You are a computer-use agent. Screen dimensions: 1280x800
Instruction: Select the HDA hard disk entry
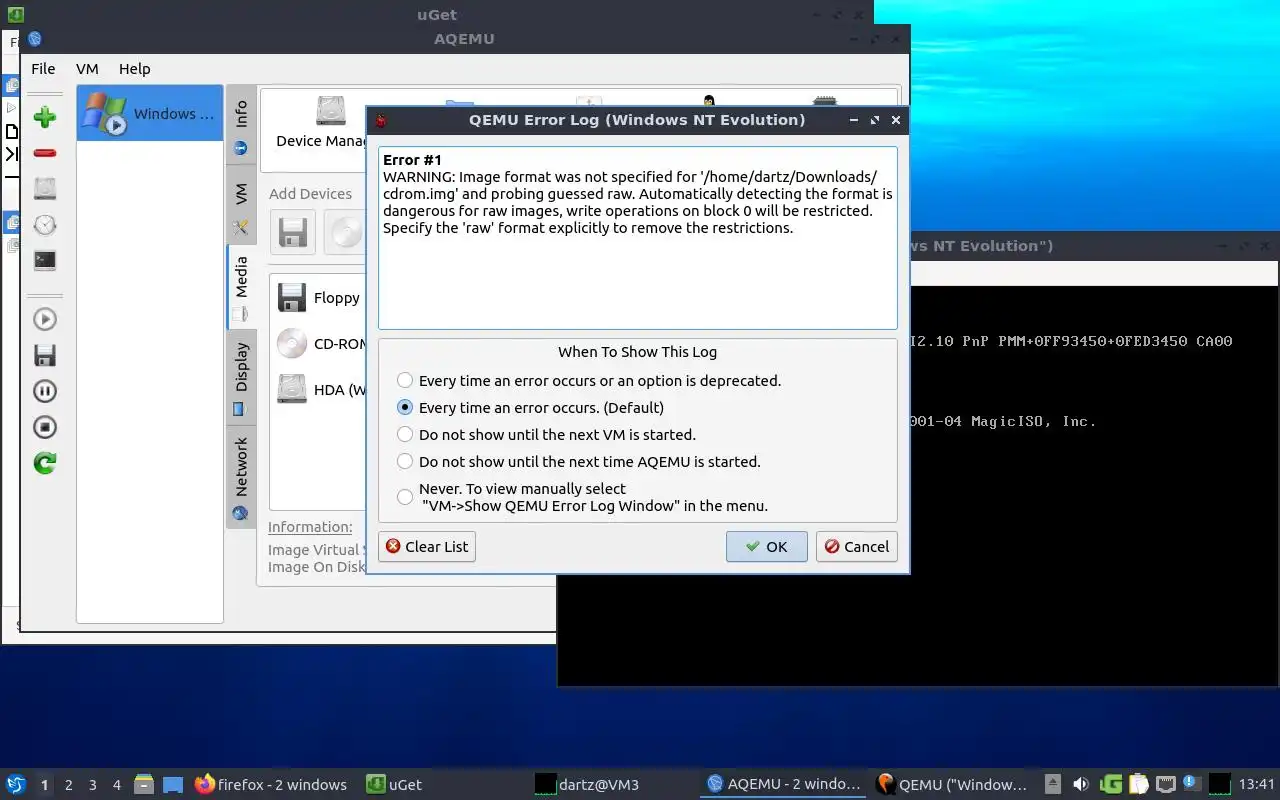(x=321, y=389)
